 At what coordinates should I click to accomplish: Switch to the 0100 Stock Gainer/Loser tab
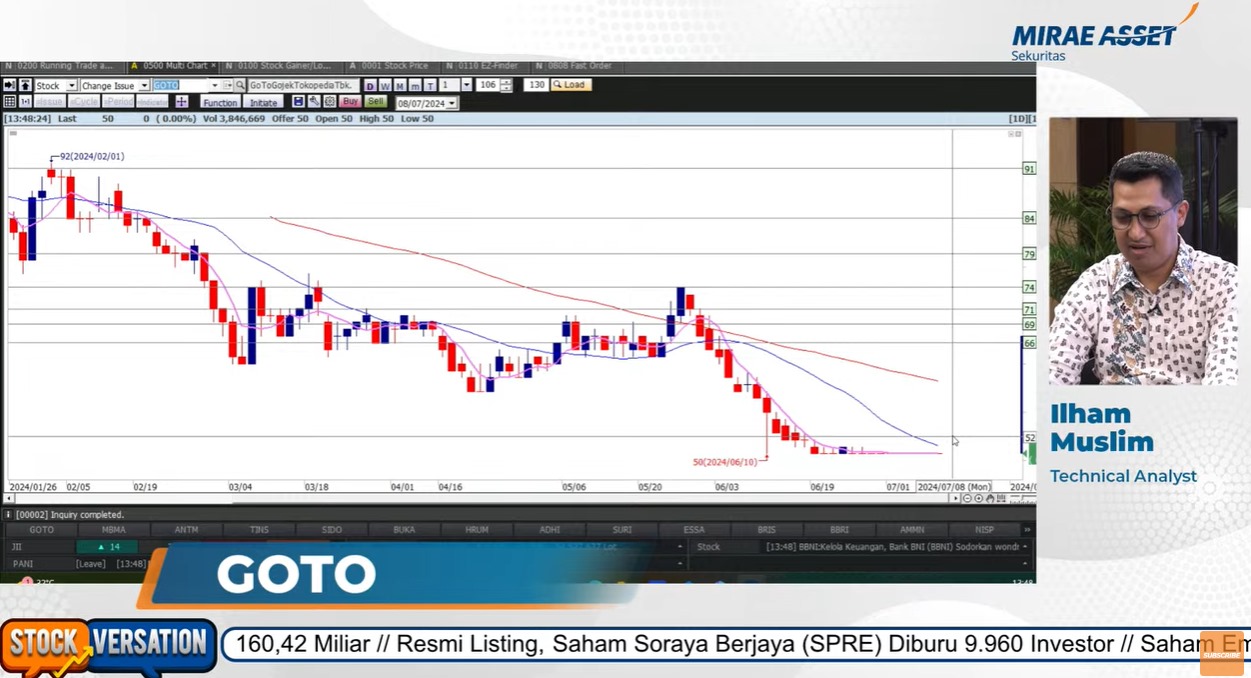(280, 66)
